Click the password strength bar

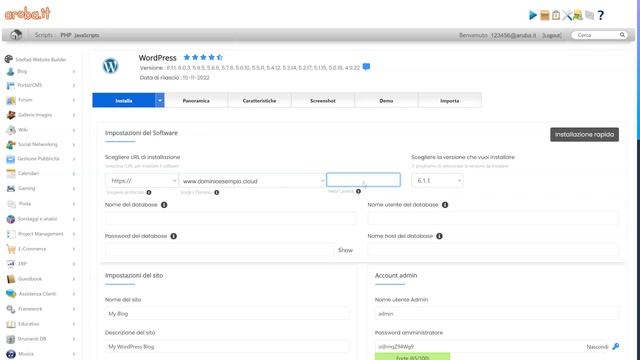click(412, 357)
